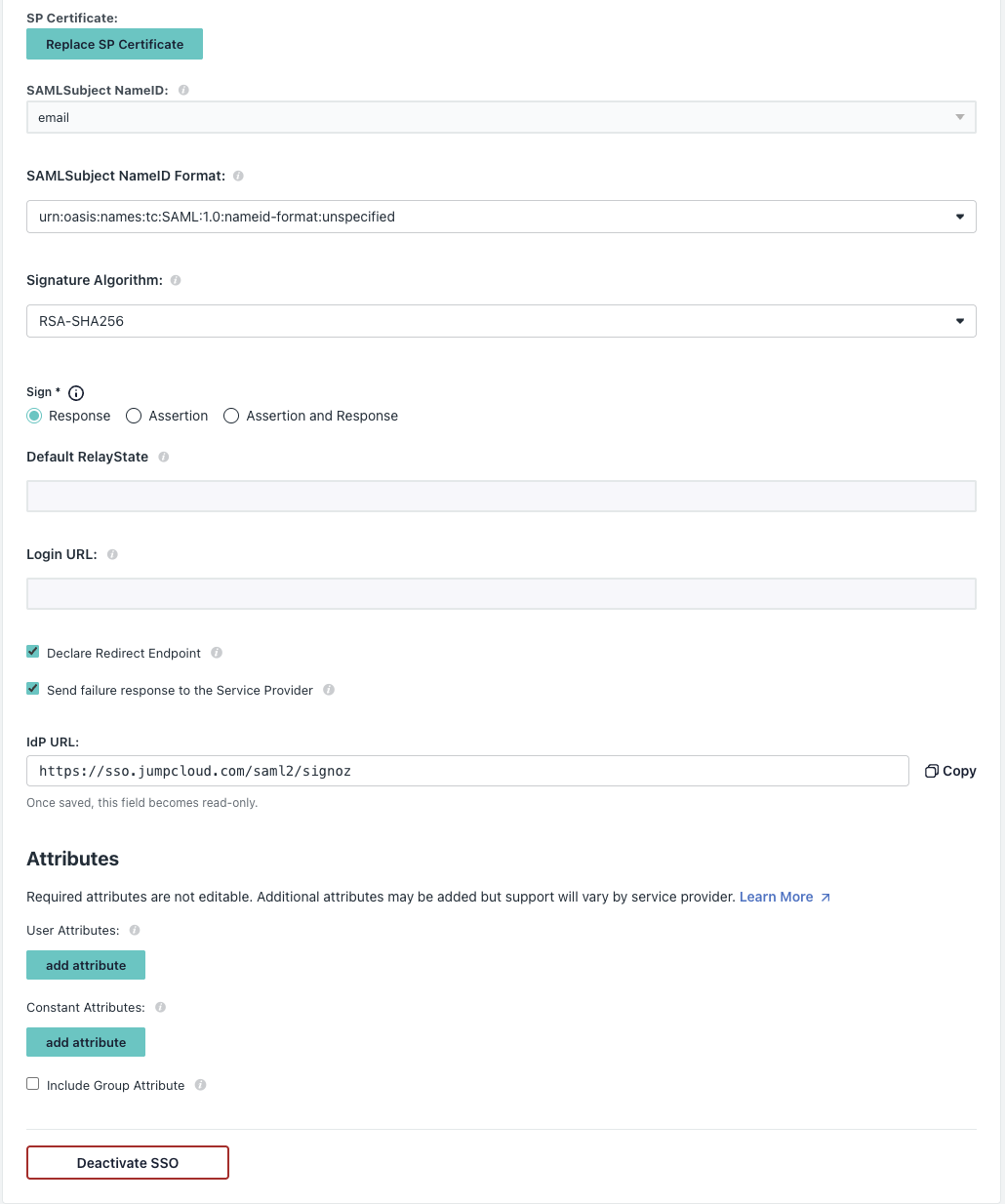This screenshot has height=1204, width=1005.
Task: Open Signature Algorithm RSA-SHA256 dropdown
Action: [502, 321]
